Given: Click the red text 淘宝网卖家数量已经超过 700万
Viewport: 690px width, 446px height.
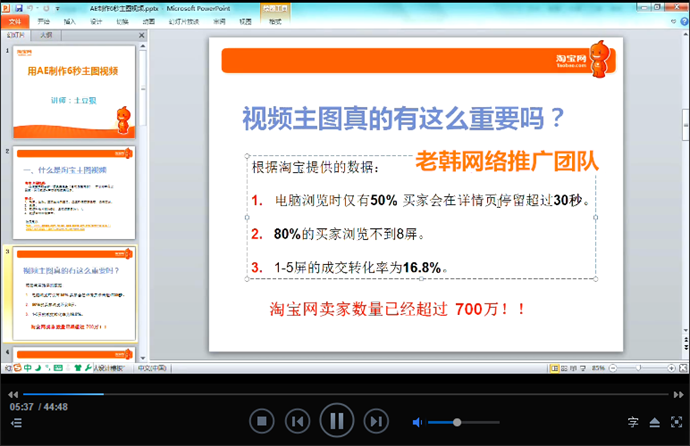Looking at the screenshot, I should (397, 309).
